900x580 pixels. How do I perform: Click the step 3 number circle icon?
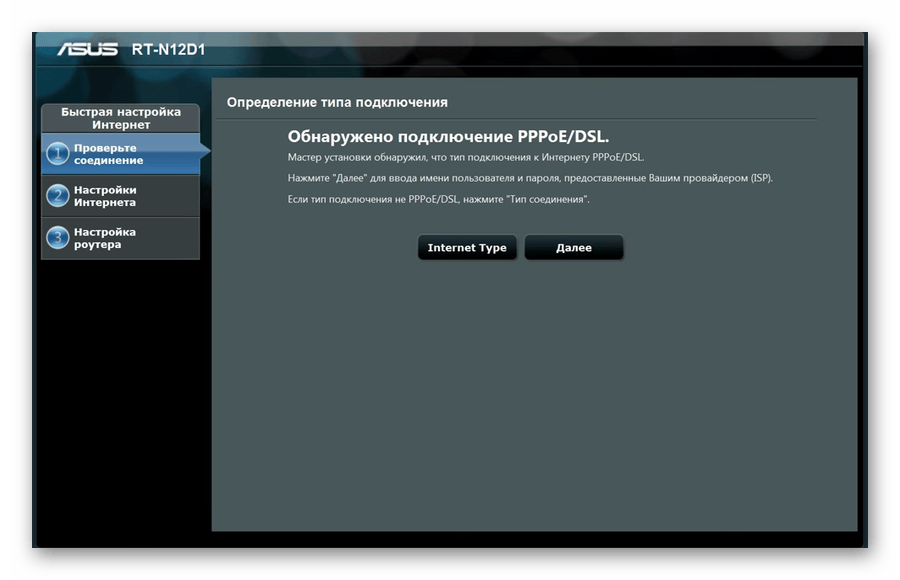point(57,238)
